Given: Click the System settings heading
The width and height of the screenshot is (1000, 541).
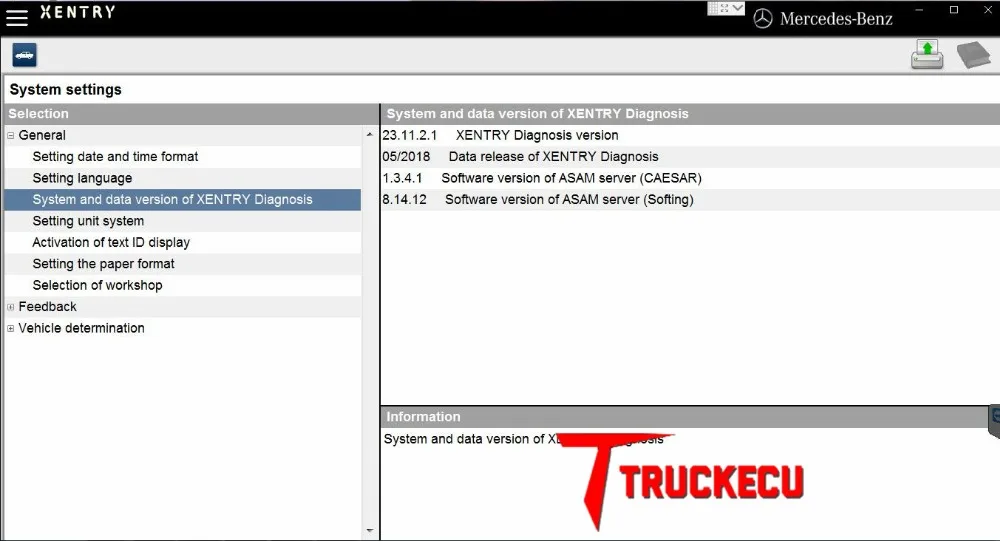Looking at the screenshot, I should (x=66, y=89).
